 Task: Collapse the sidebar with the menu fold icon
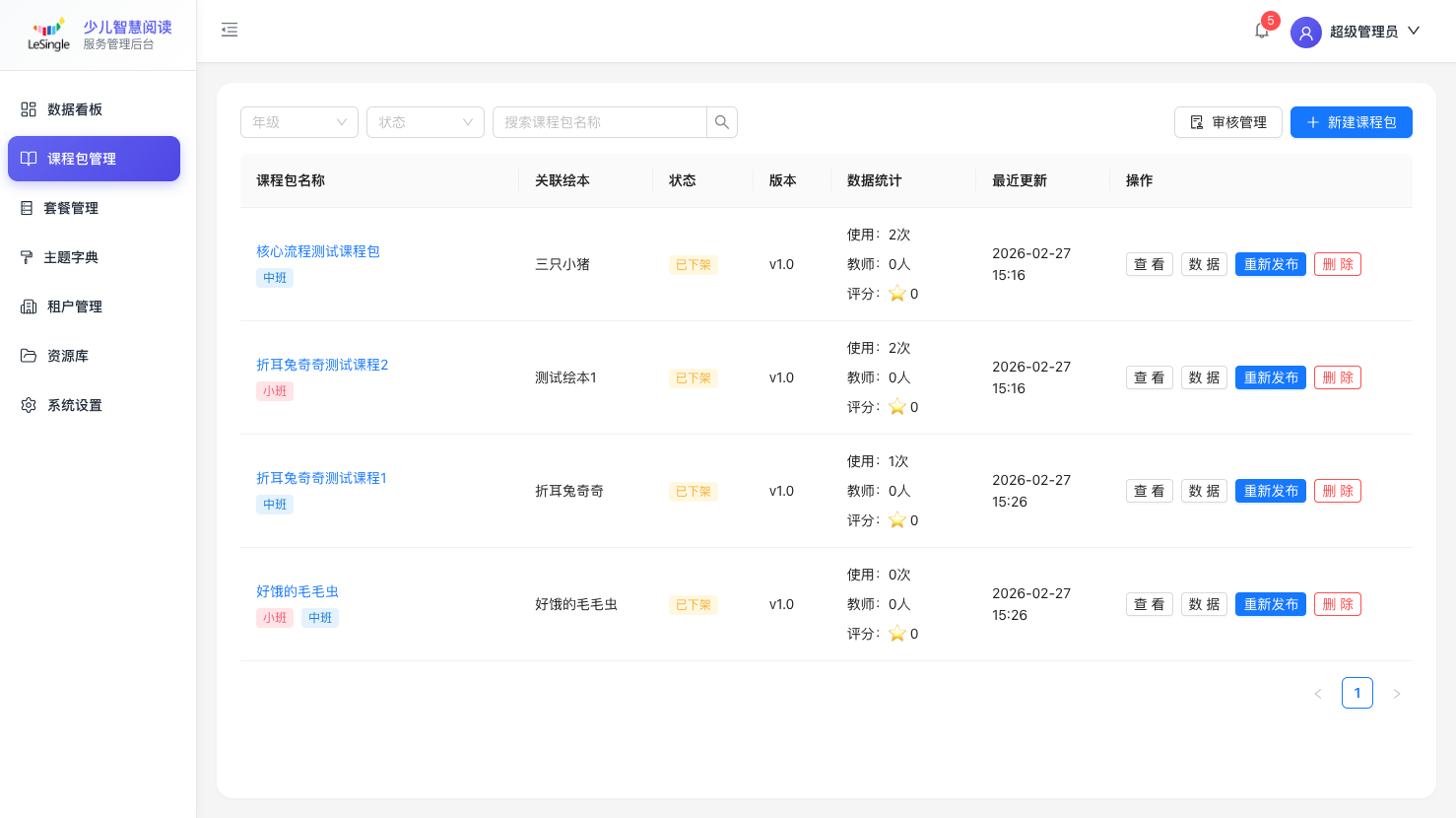(230, 31)
